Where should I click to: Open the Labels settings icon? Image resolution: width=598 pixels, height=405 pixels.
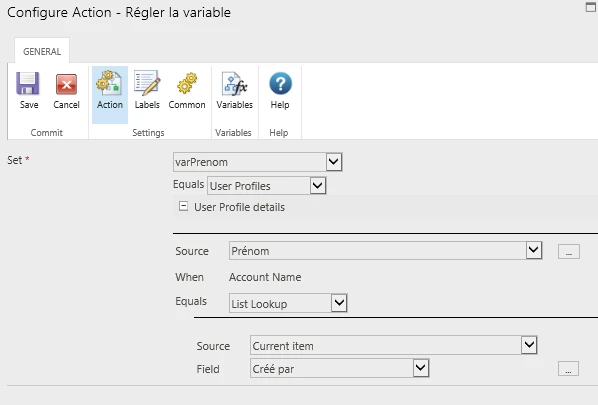pos(147,82)
